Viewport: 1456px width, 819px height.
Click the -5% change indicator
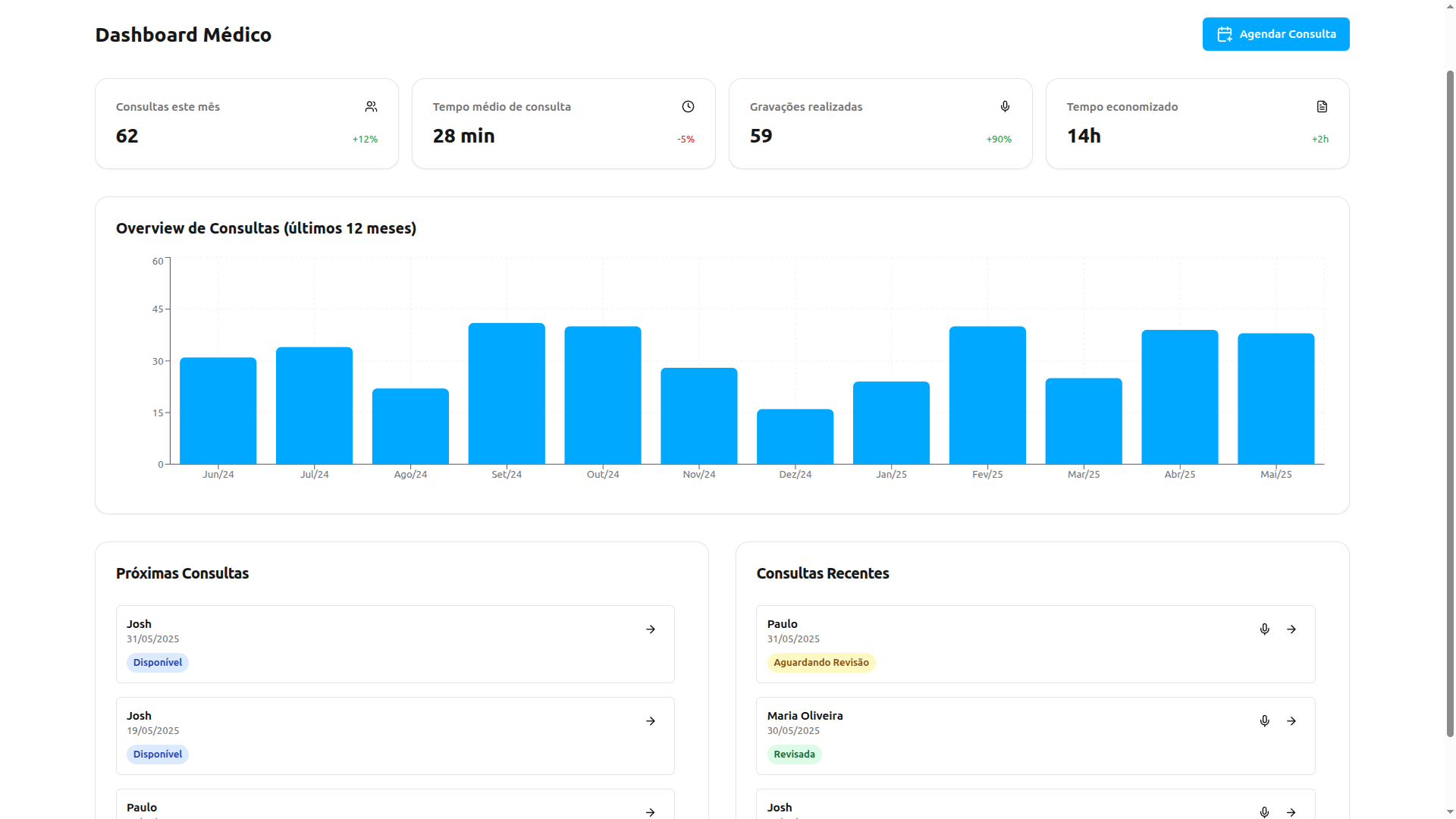click(686, 140)
